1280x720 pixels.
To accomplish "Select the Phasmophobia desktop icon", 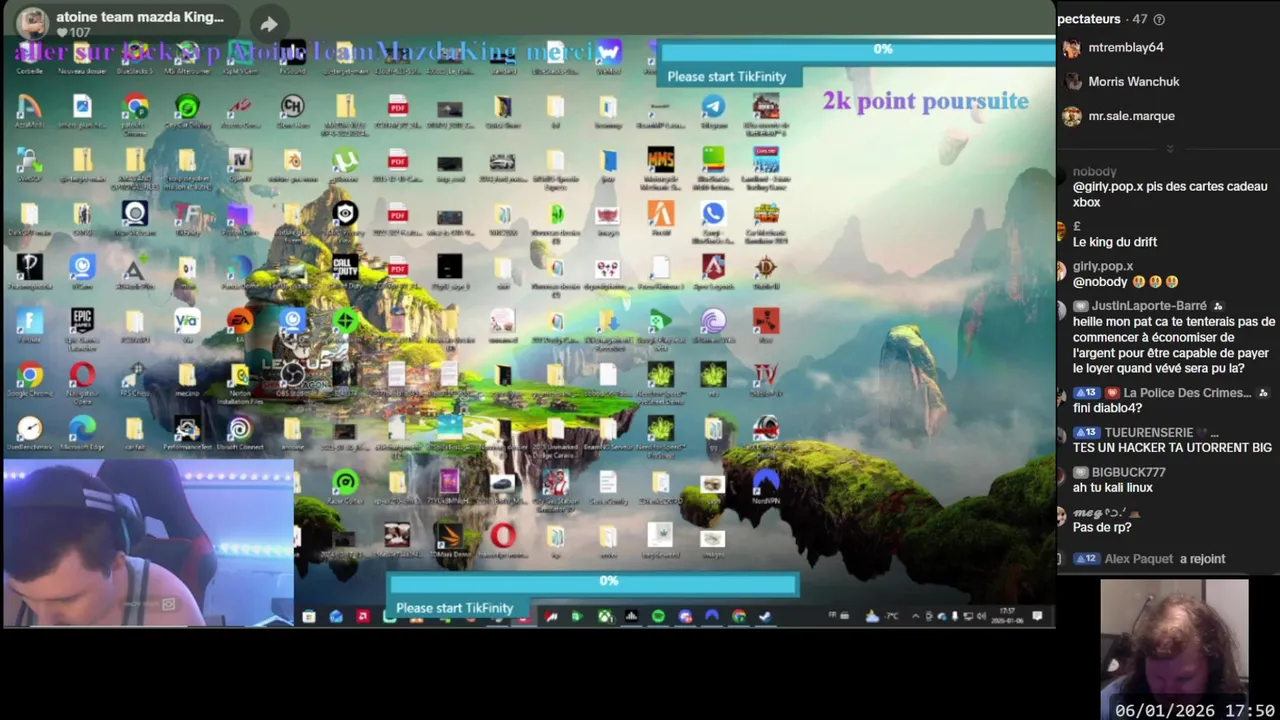I will pyautogui.click(x=30, y=270).
